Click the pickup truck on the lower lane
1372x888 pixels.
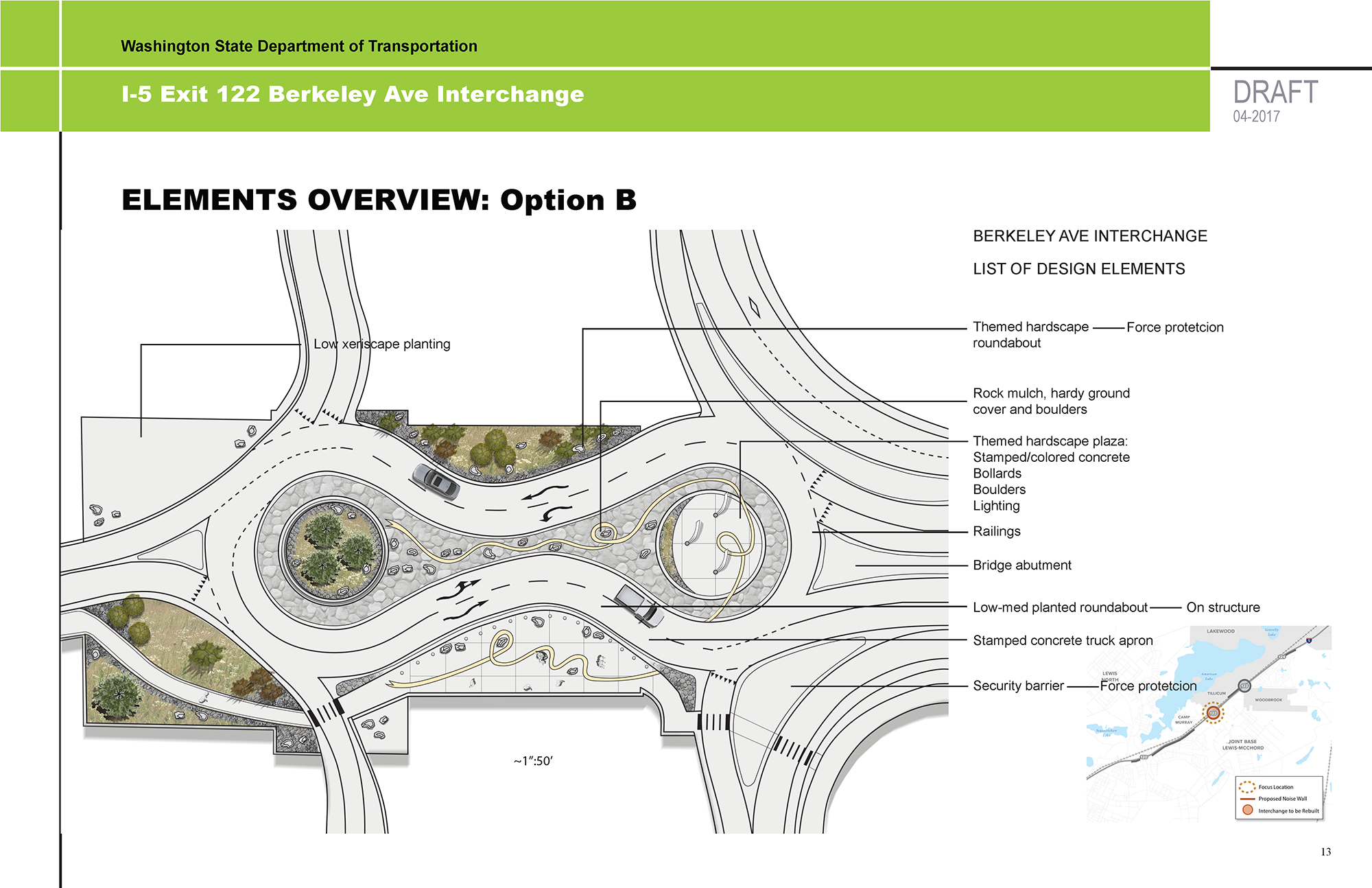click(x=639, y=606)
